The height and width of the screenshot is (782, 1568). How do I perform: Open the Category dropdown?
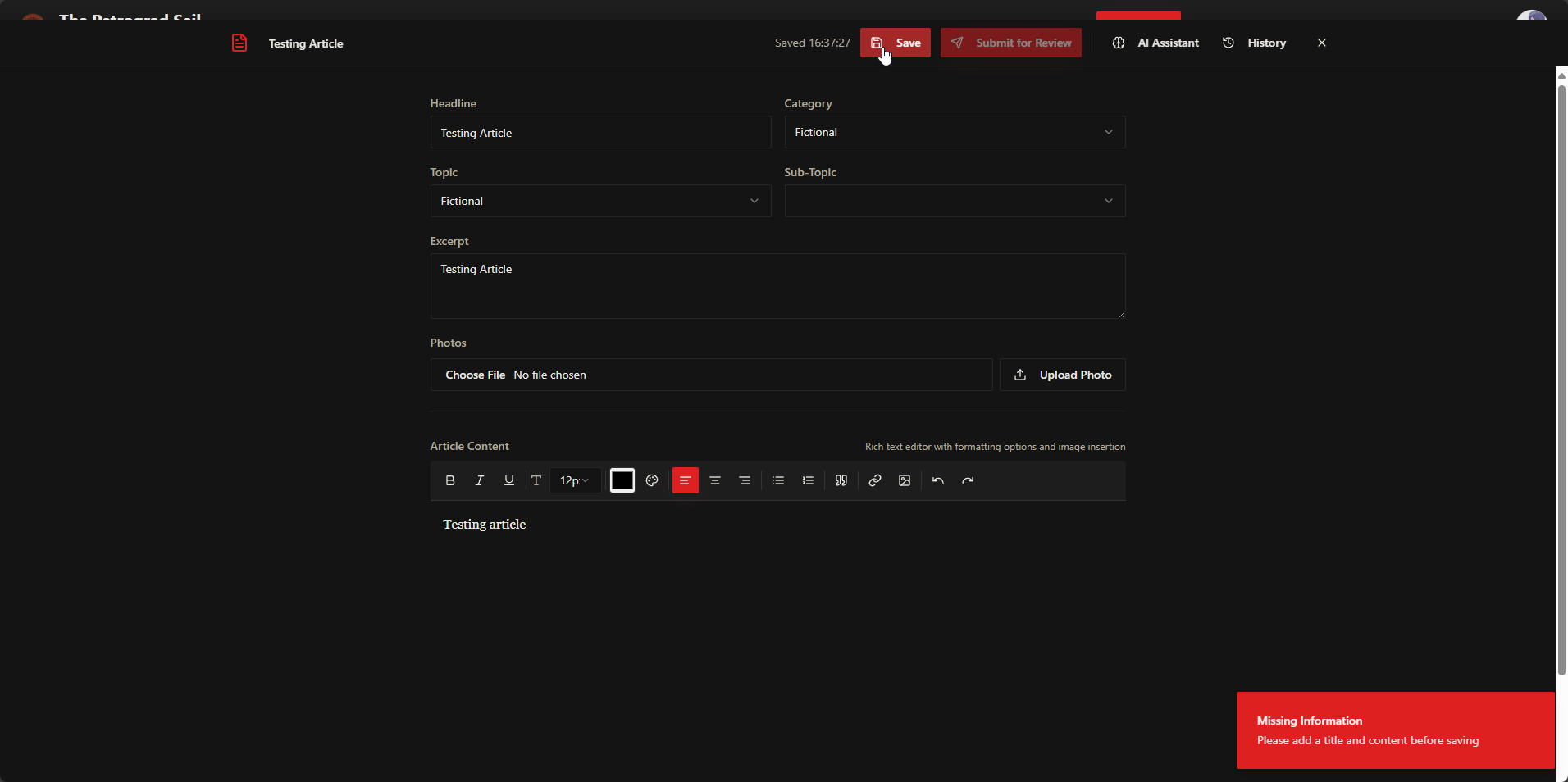[x=955, y=132]
